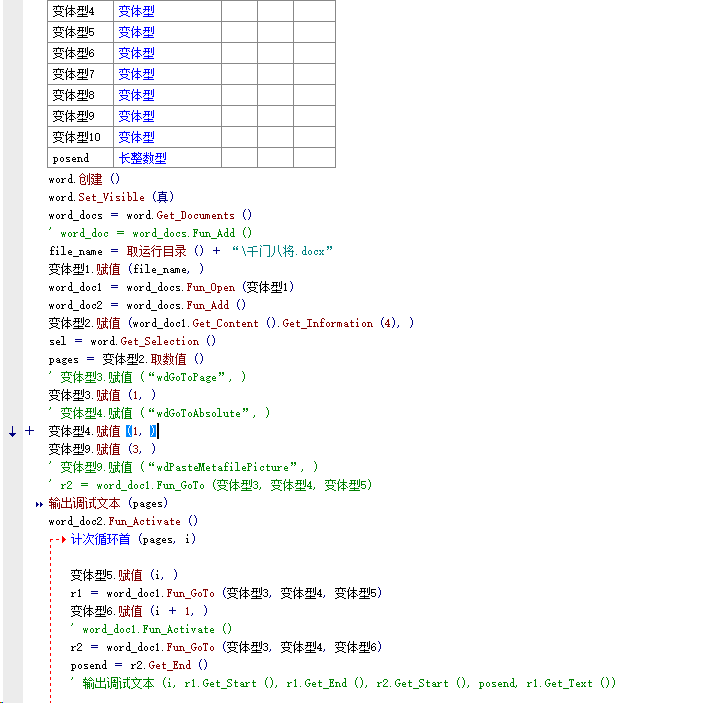Click the 变体型 type cell in row 变体型7
This screenshot has width=708, height=703.
(168, 74)
